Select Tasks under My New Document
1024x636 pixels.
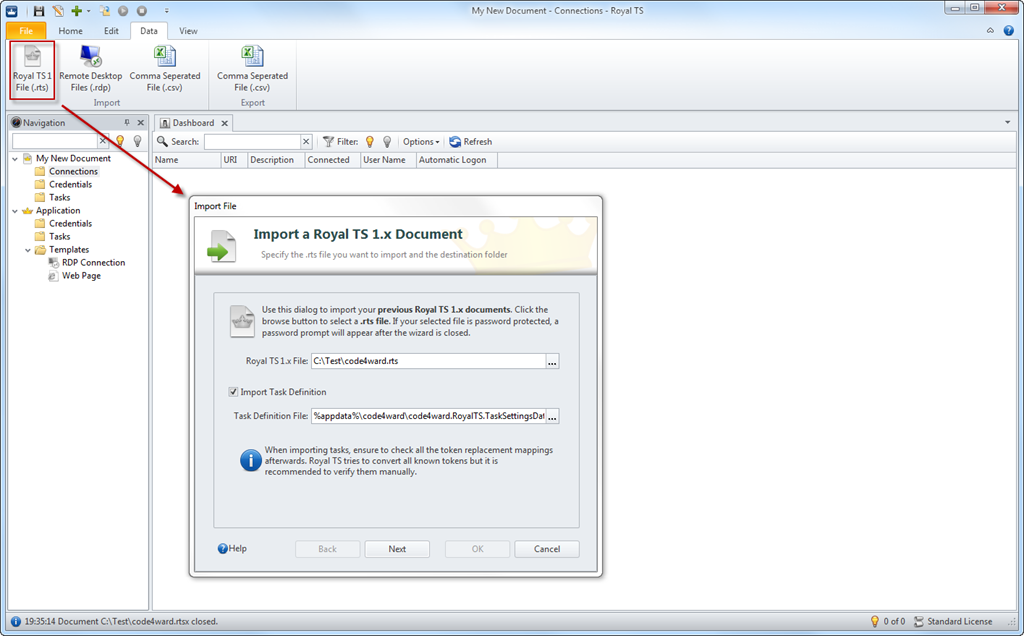tap(59, 197)
